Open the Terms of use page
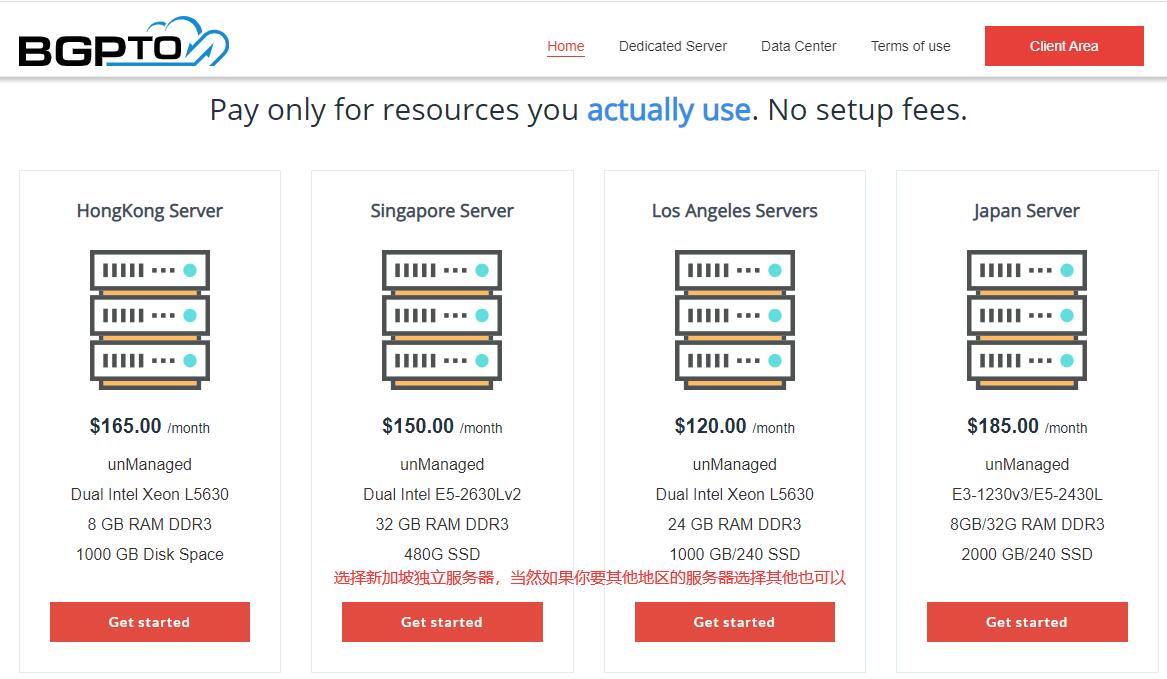This screenshot has height=679, width=1167. click(910, 46)
